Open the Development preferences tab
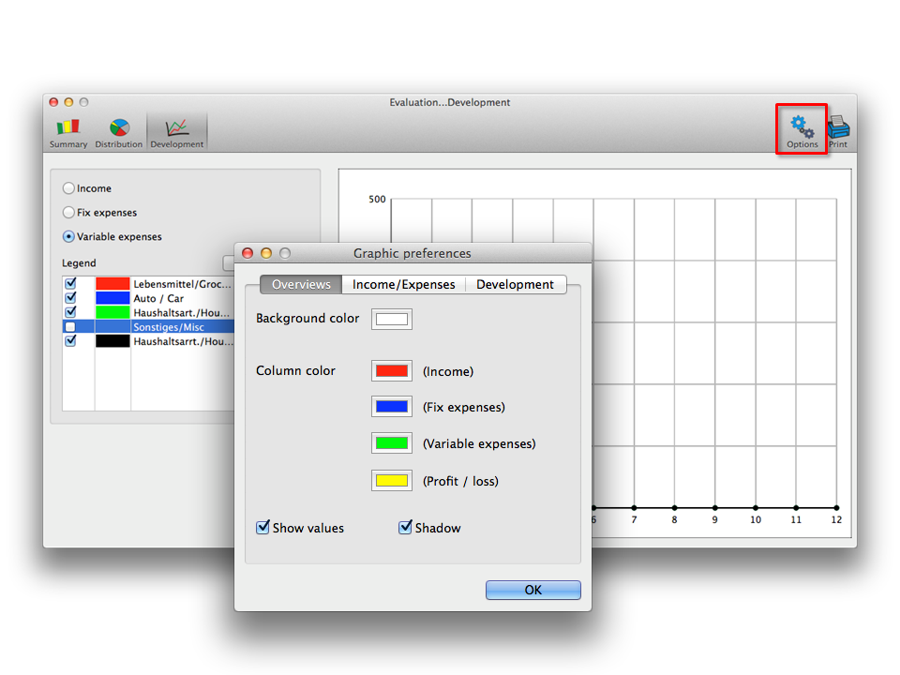Image resolution: width=900 pixels, height=675 pixels. pyautogui.click(x=514, y=285)
